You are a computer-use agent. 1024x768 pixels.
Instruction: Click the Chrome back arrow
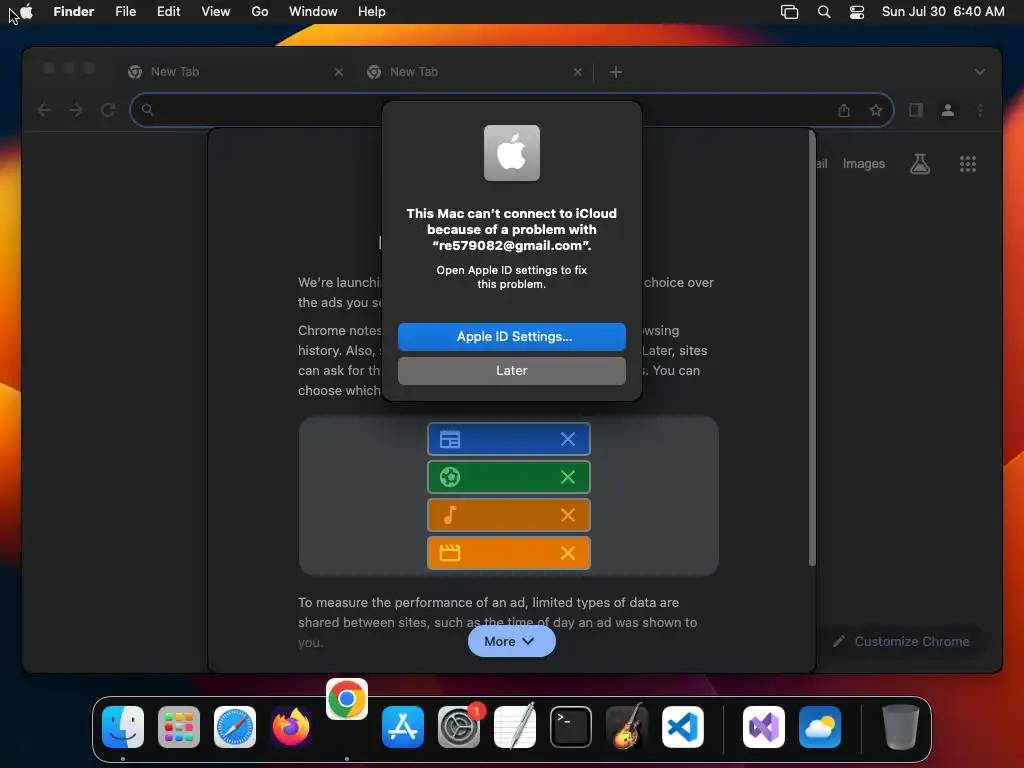(x=44, y=110)
